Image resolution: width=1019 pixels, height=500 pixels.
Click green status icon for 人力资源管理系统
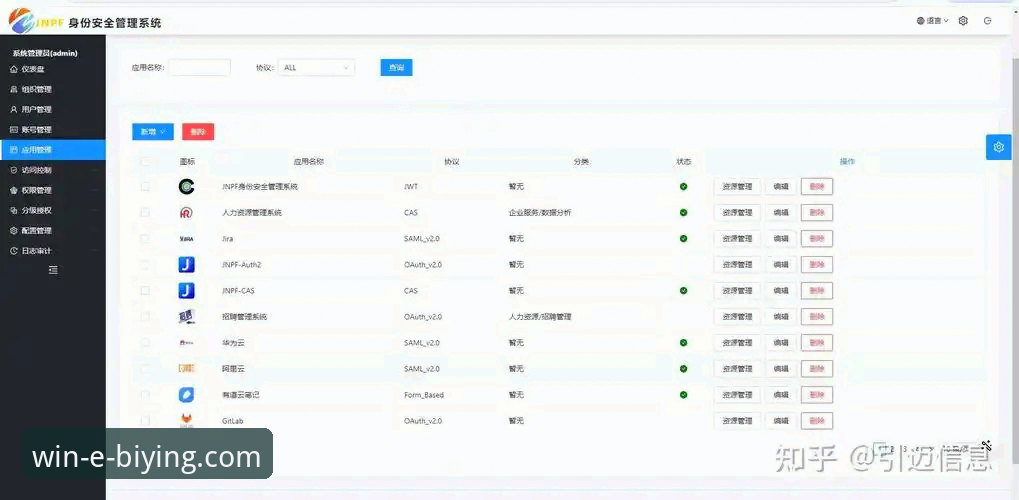pos(684,213)
